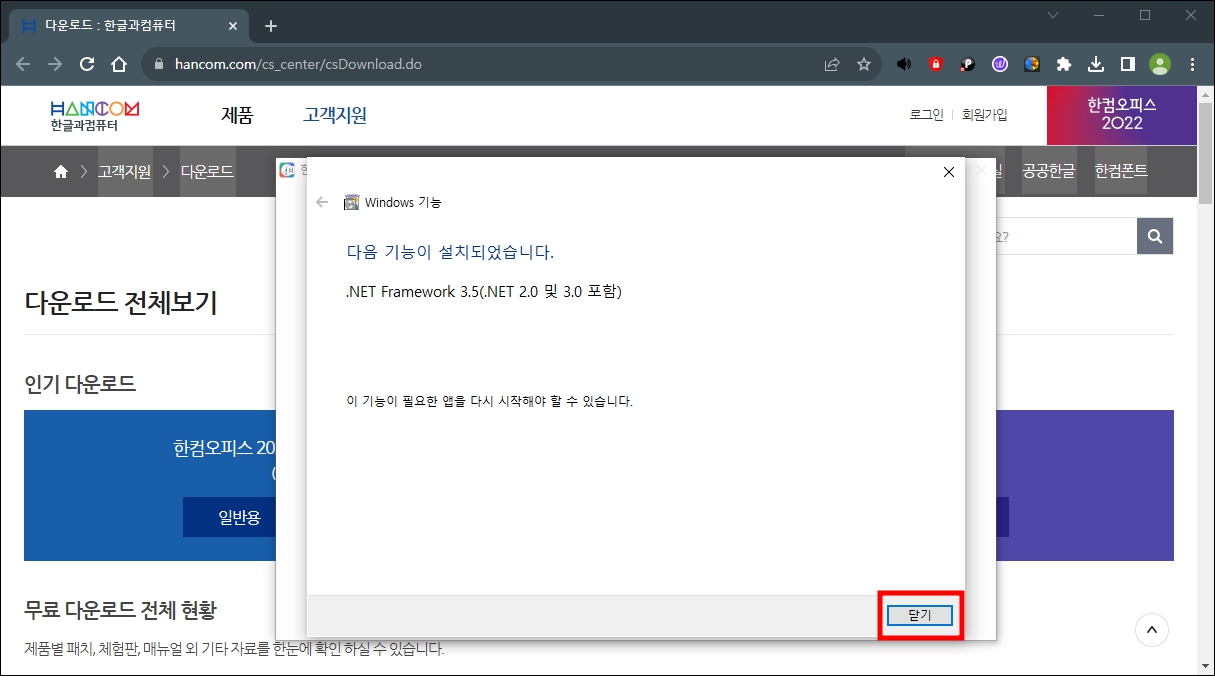Reload the page with the refresh icon
Screen dimensions: 1215x676
[86, 64]
